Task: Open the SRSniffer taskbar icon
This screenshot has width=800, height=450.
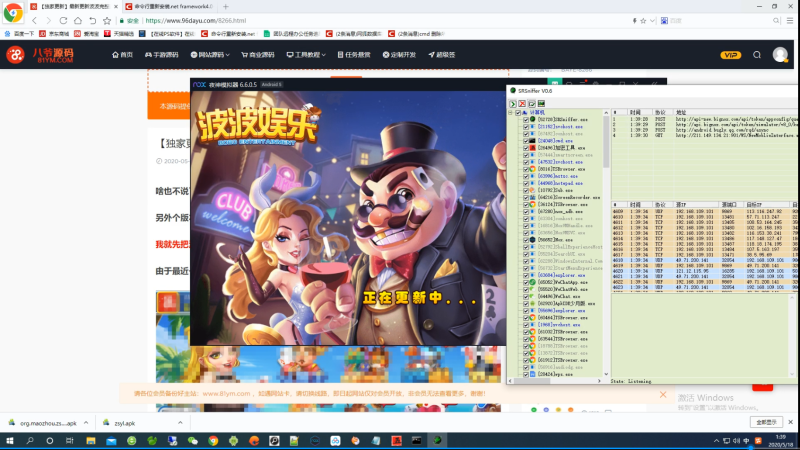Action: click(437, 441)
